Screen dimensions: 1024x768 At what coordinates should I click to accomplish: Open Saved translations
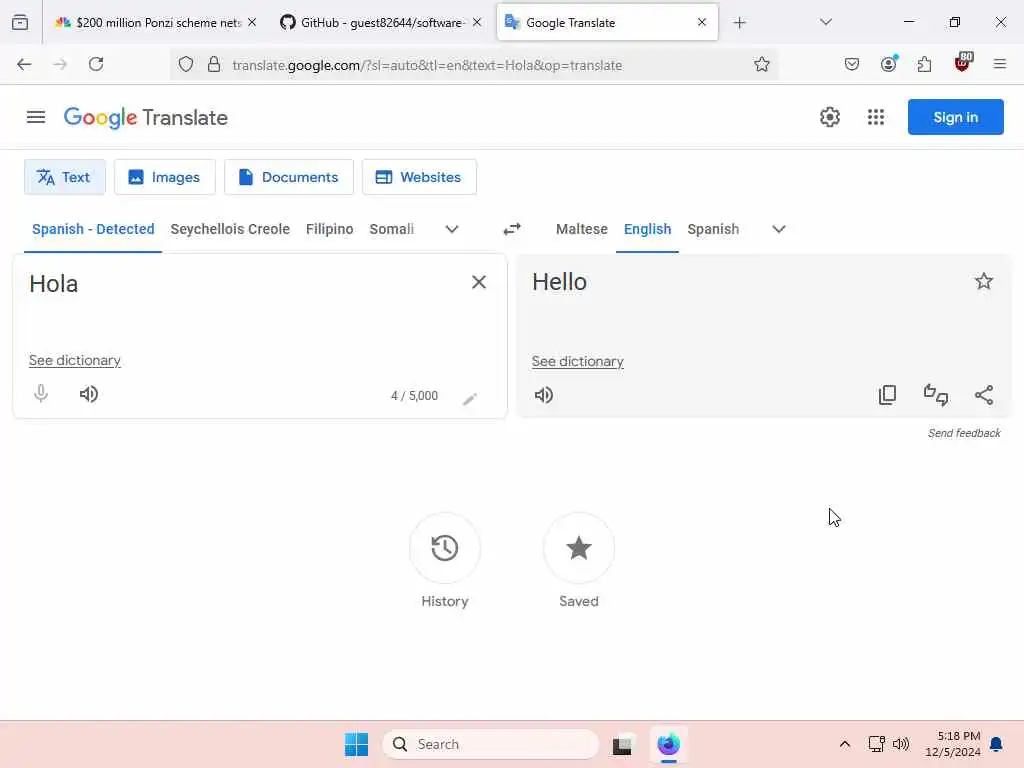[579, 548]
